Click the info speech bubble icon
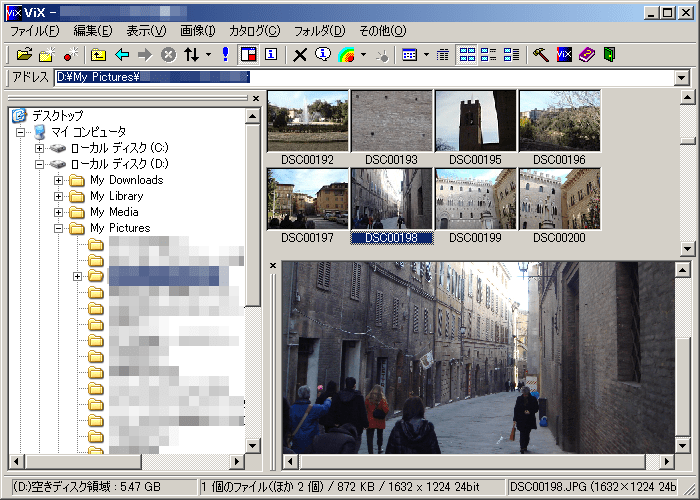700x500 pixels. (x=323, y=55)
